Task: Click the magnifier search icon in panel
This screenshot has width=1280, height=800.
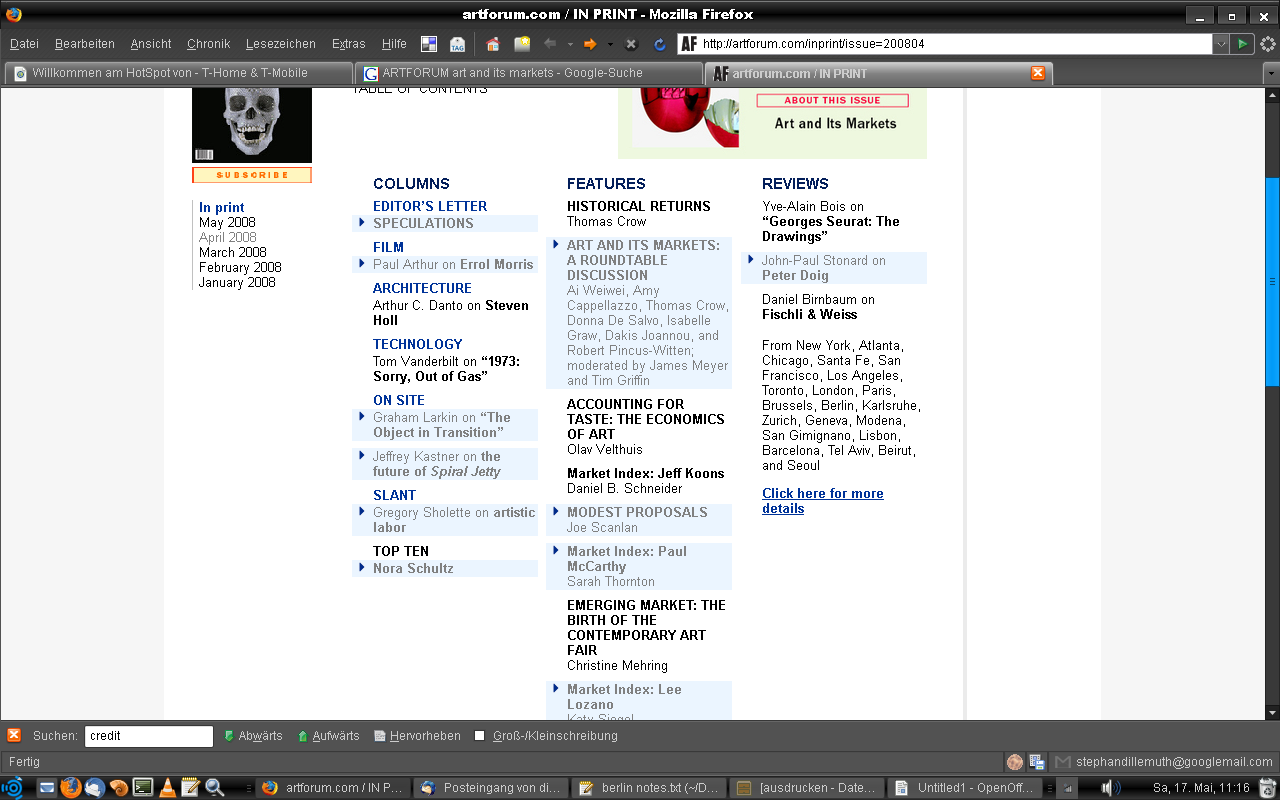Action: click(214, 787)
